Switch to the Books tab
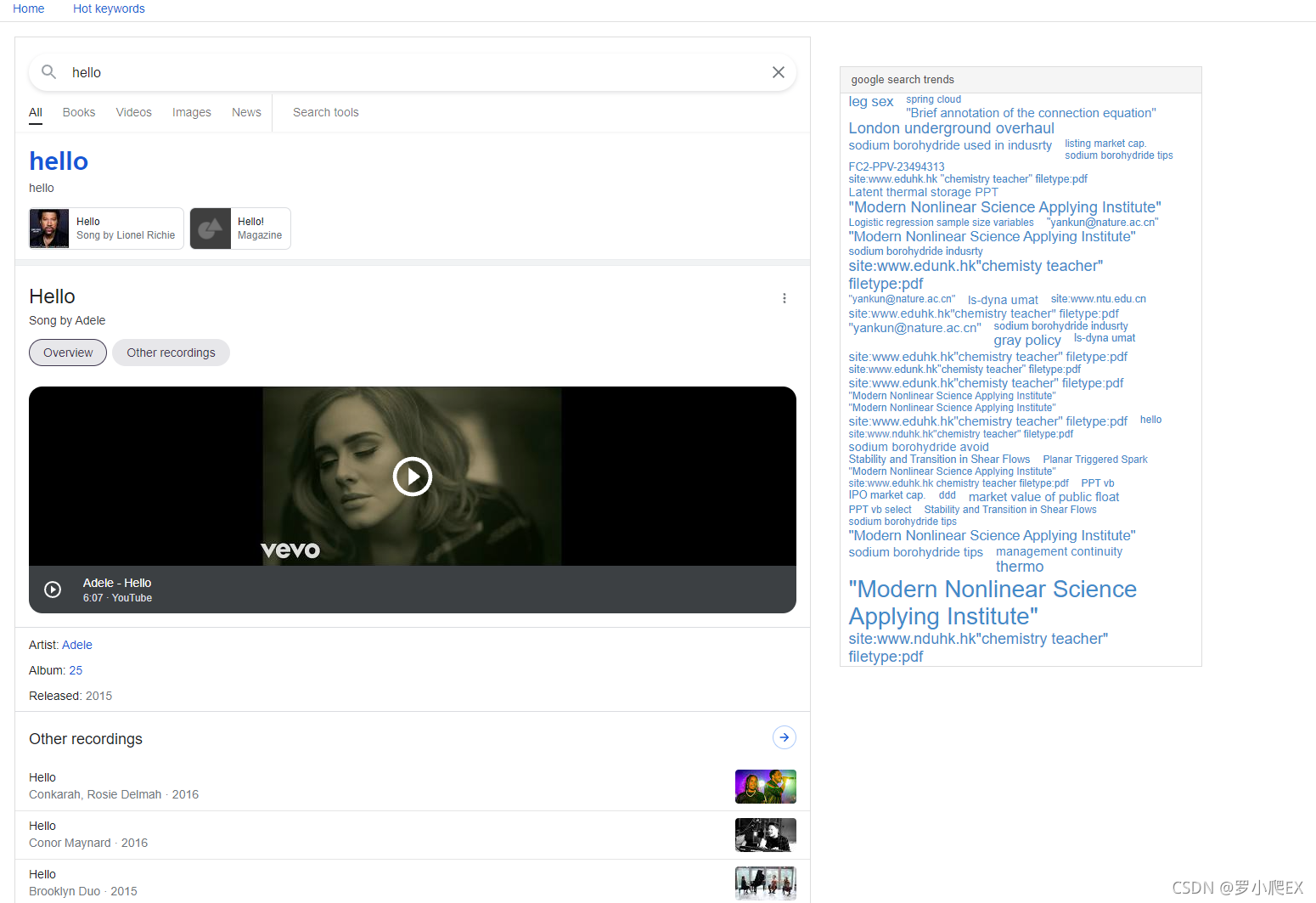Viewport: 1316px width, 903px height. [x=79, y=112]
